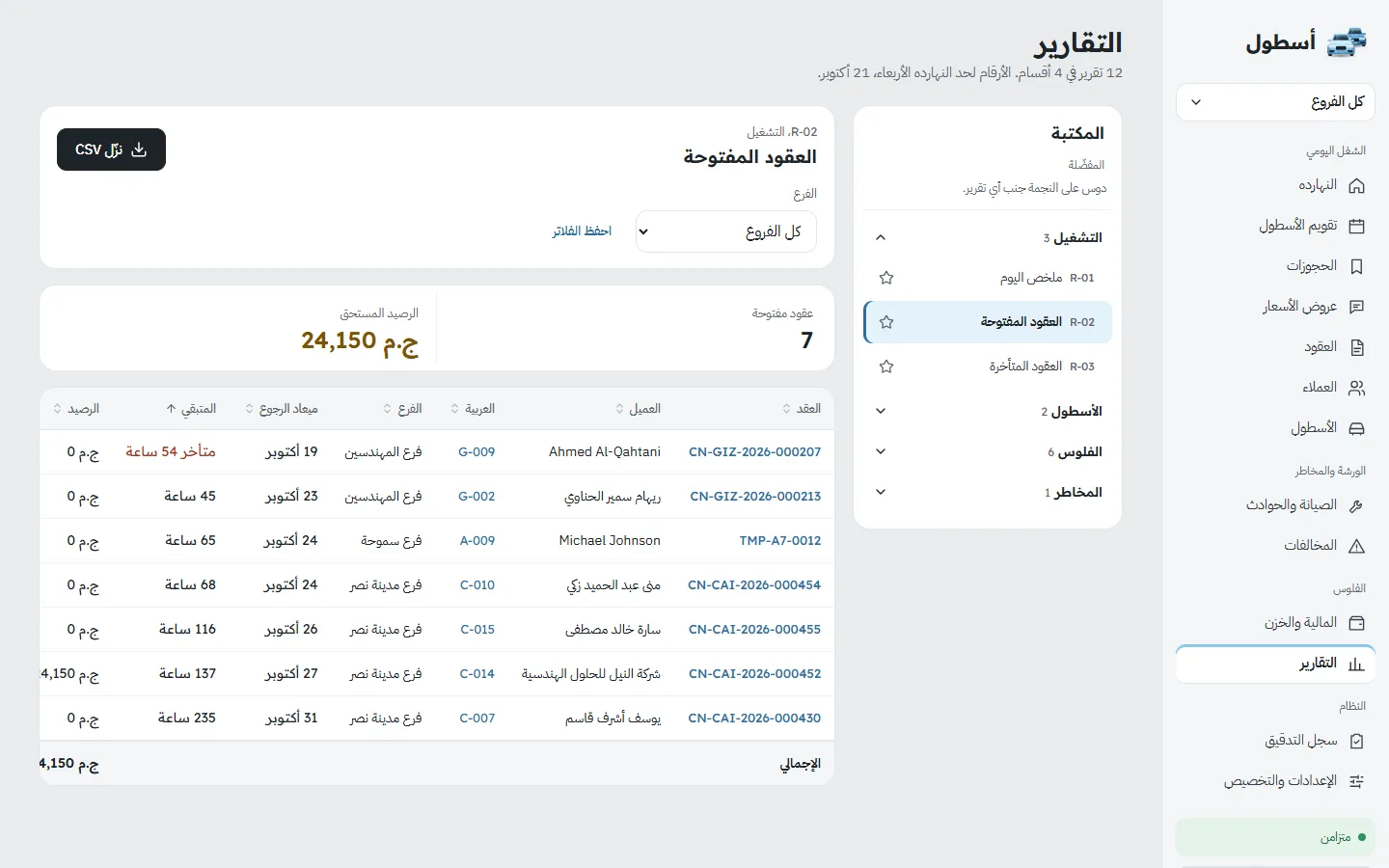Open contract CN-CAI-2026-000430
Image resolution: width=1389 pixels, height=868 pixels.
754,718
